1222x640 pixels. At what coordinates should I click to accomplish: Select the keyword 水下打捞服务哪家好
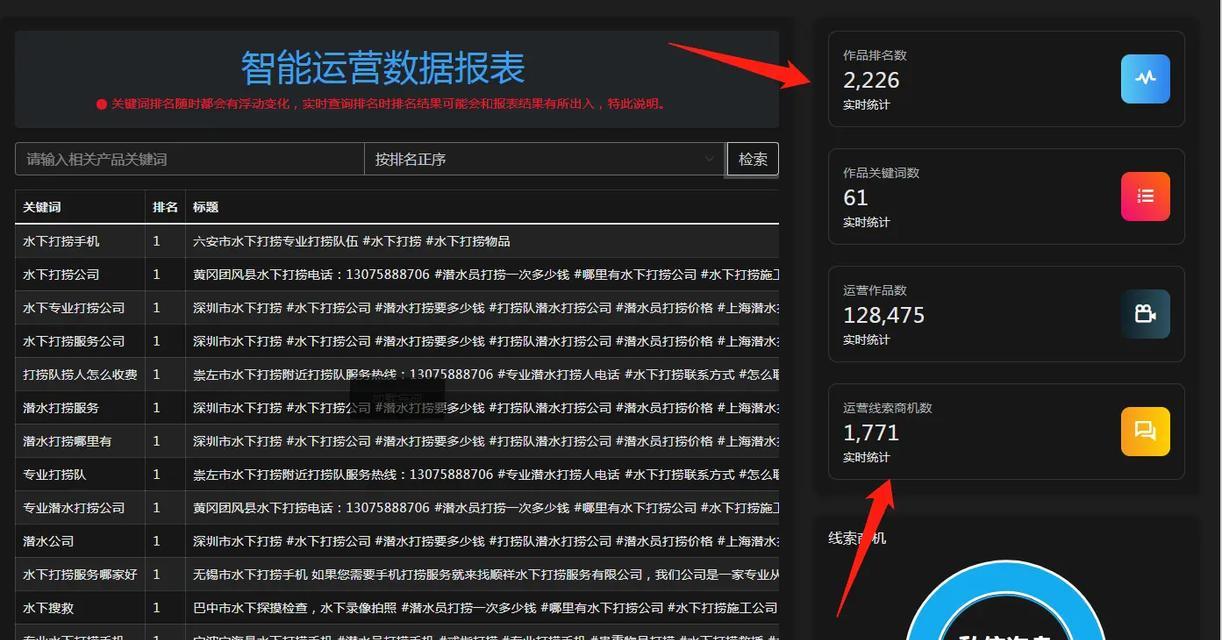(x=80, y=574)
